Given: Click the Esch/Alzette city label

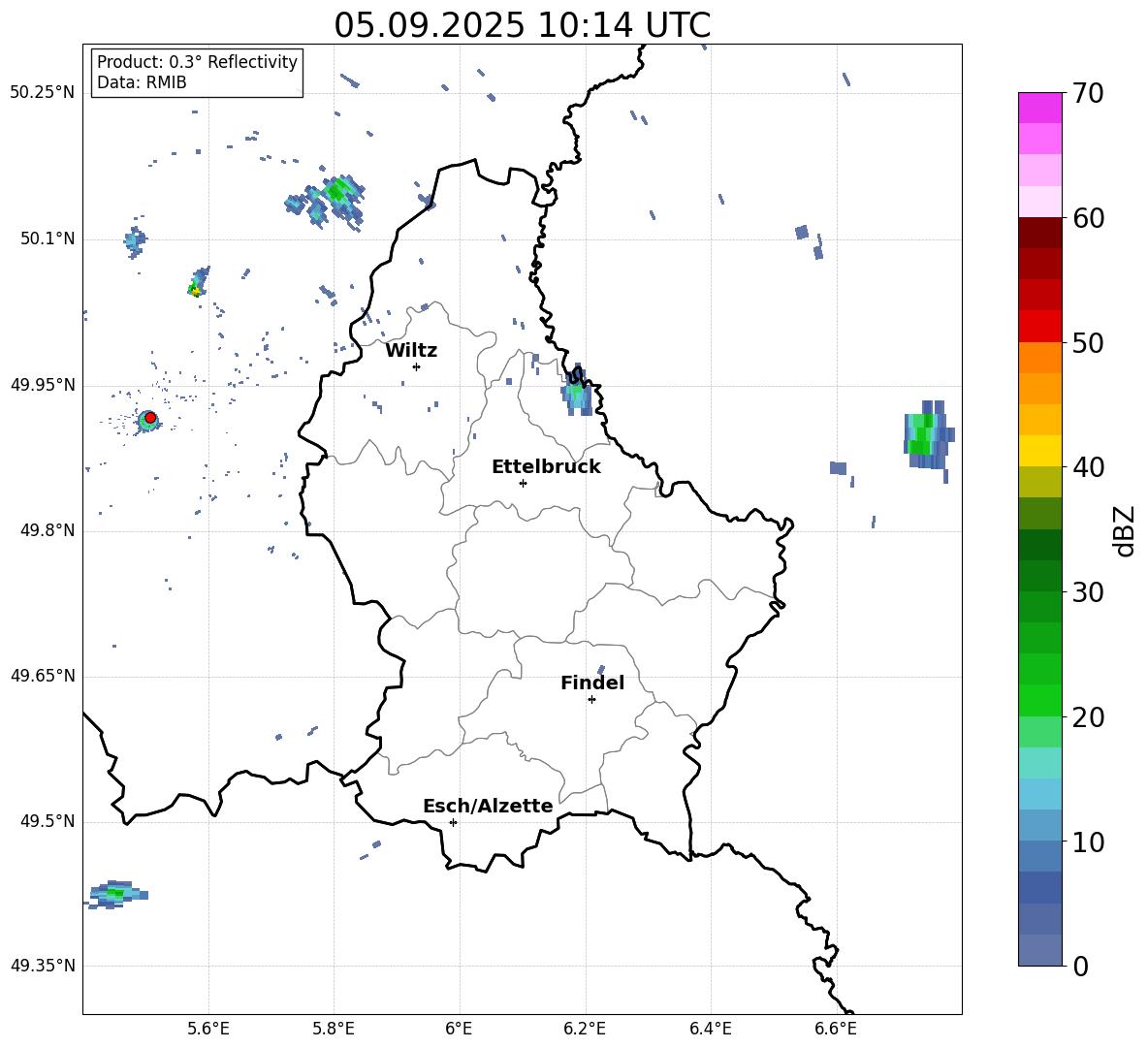Looking at the screenshot, I should tap(488, 807).
